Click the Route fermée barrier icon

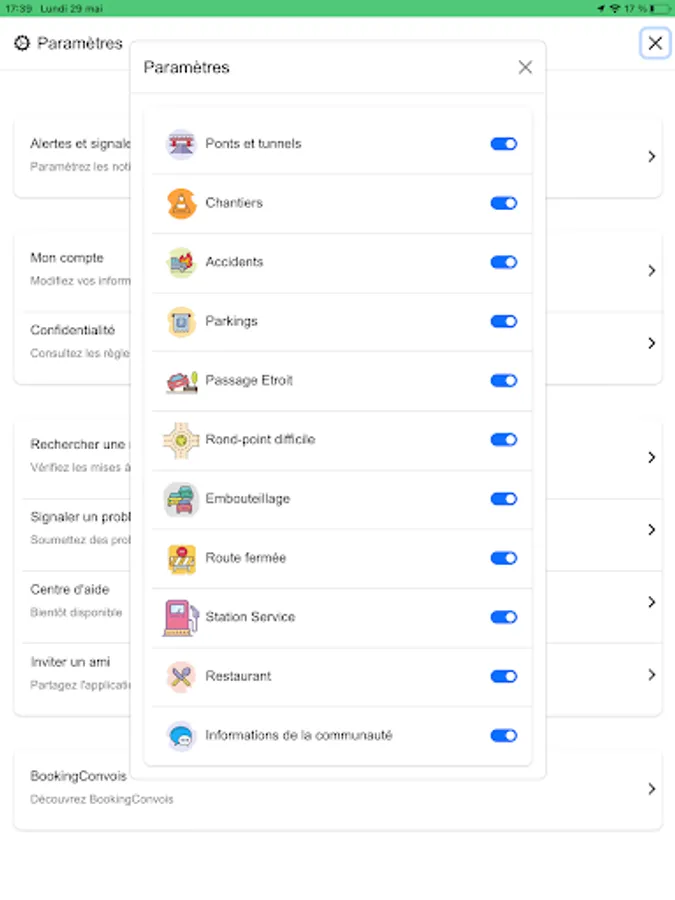point(181,558)
